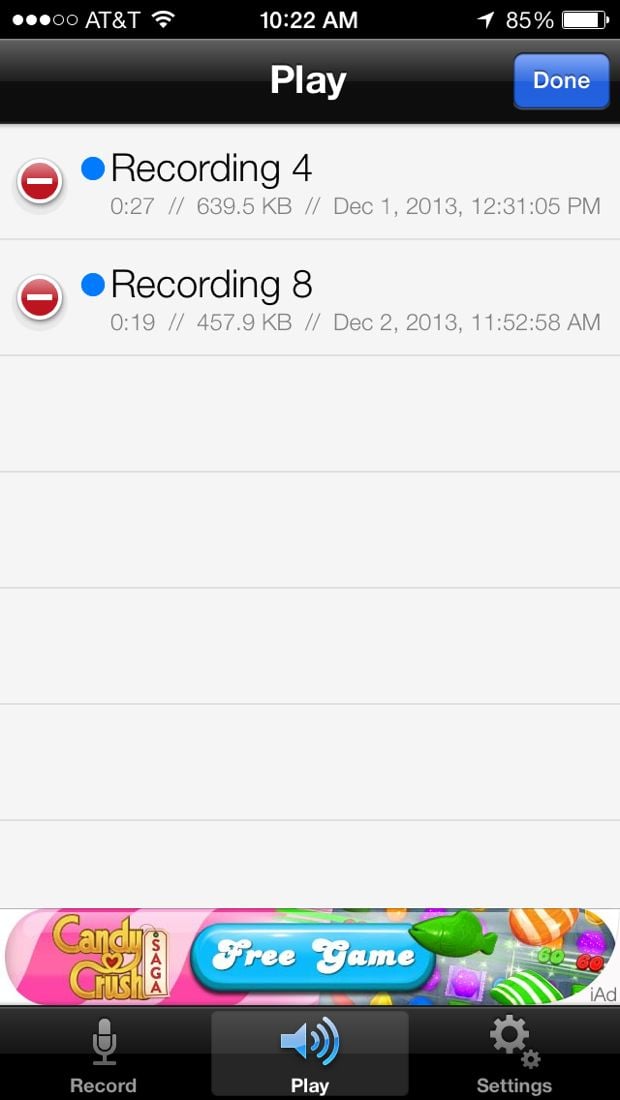Tap the microphone icon in the tab bar
The image size is (620, 1100).
tap(104, 1042)
